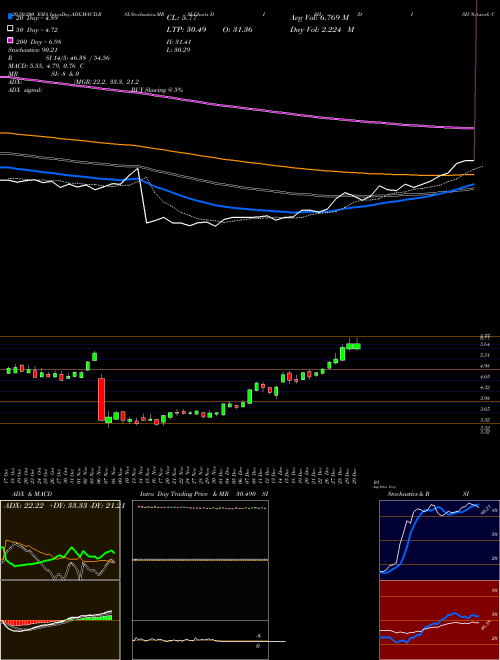The width and height of the screenshot is (500, 660).
Task: Click the 5.31 price axis label
Action: (x=484, y=355)
